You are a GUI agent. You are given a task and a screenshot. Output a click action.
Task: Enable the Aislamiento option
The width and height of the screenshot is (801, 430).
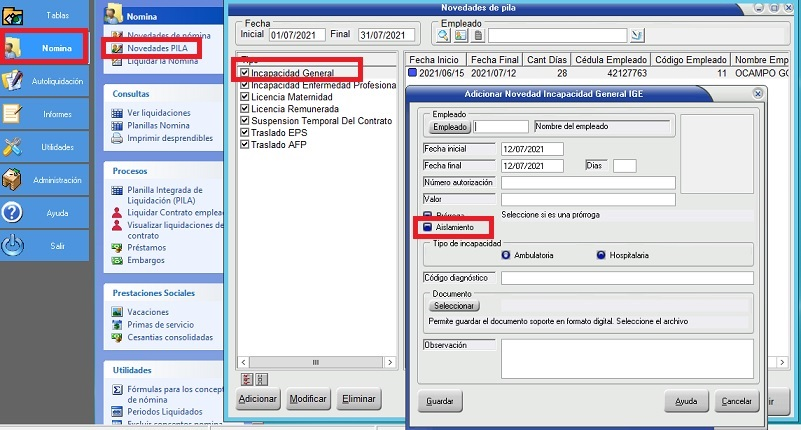coord(426,228)
